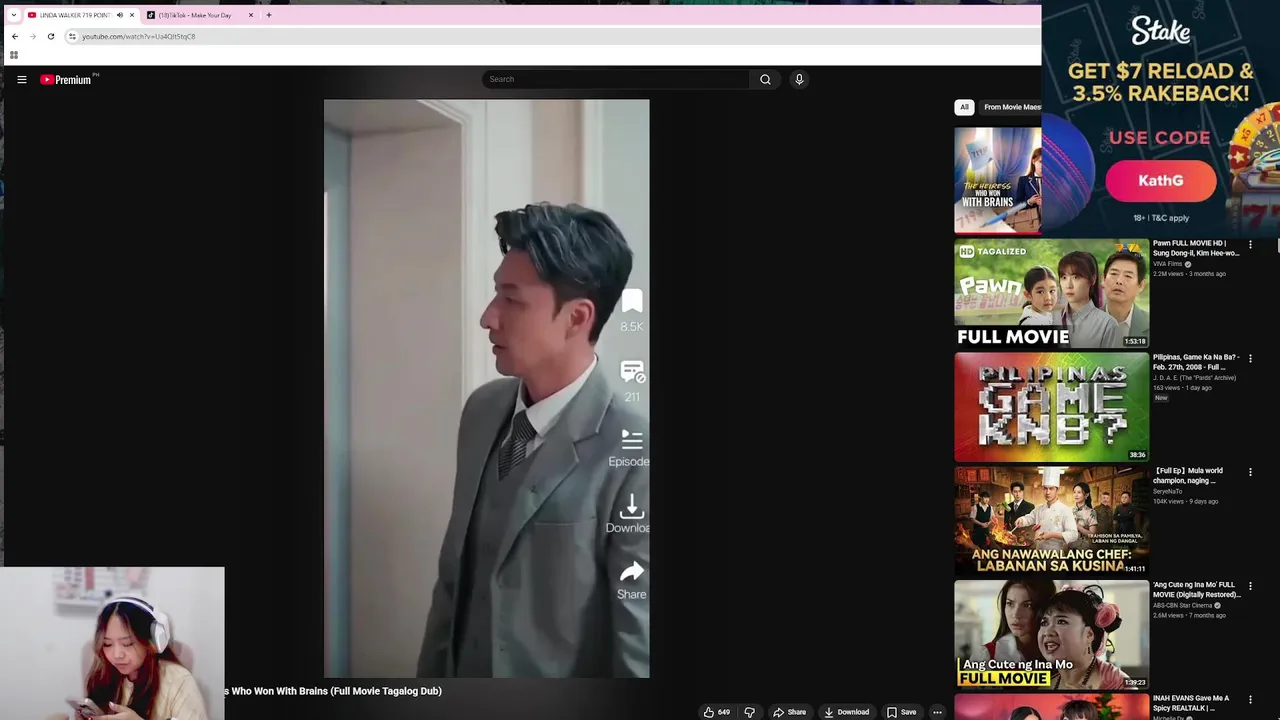Open Ang Cute ng Ina Mo thumbnail

click(x=1051, y=635)
